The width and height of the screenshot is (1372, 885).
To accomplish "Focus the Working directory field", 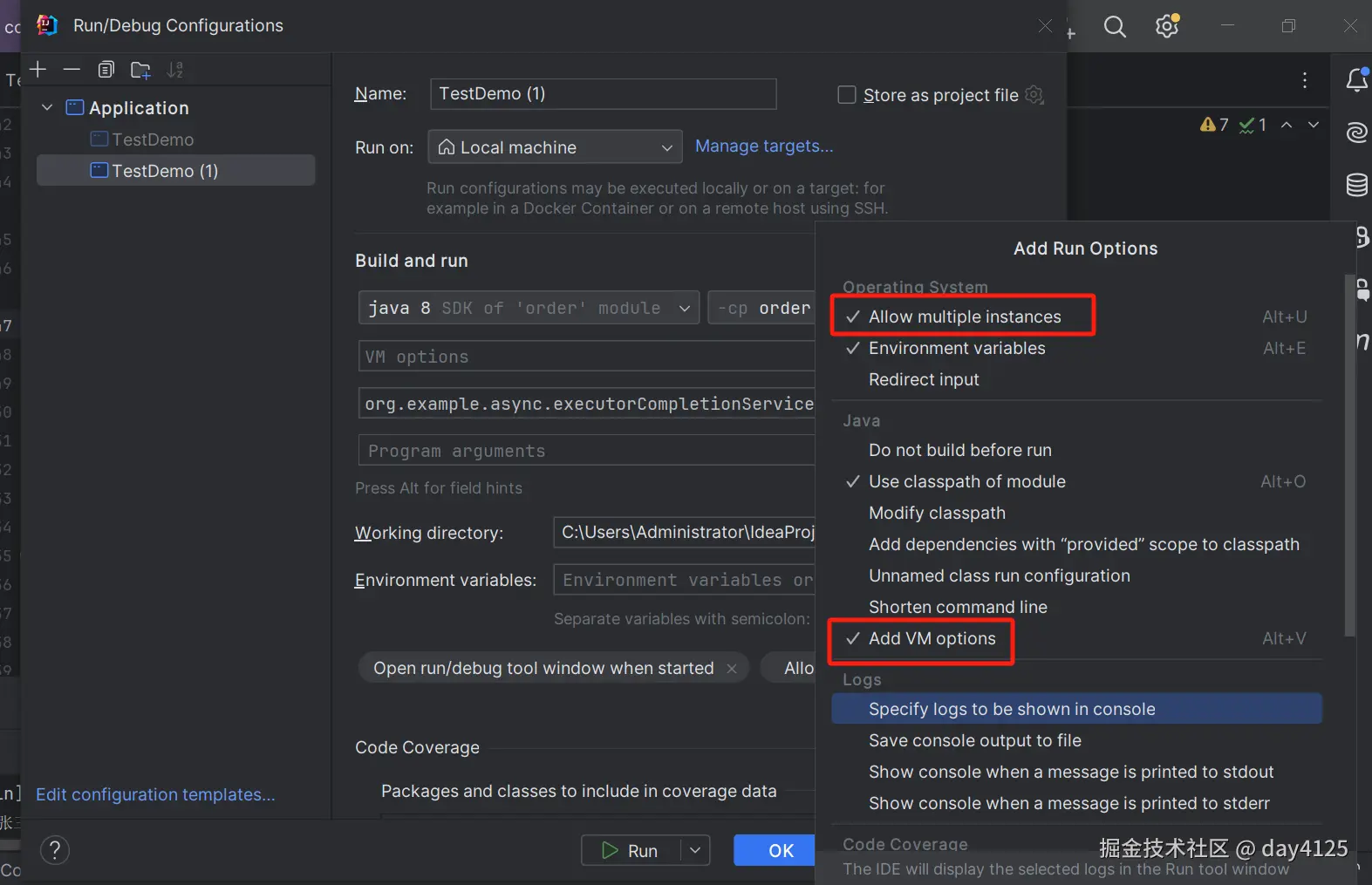I will 684,532.
